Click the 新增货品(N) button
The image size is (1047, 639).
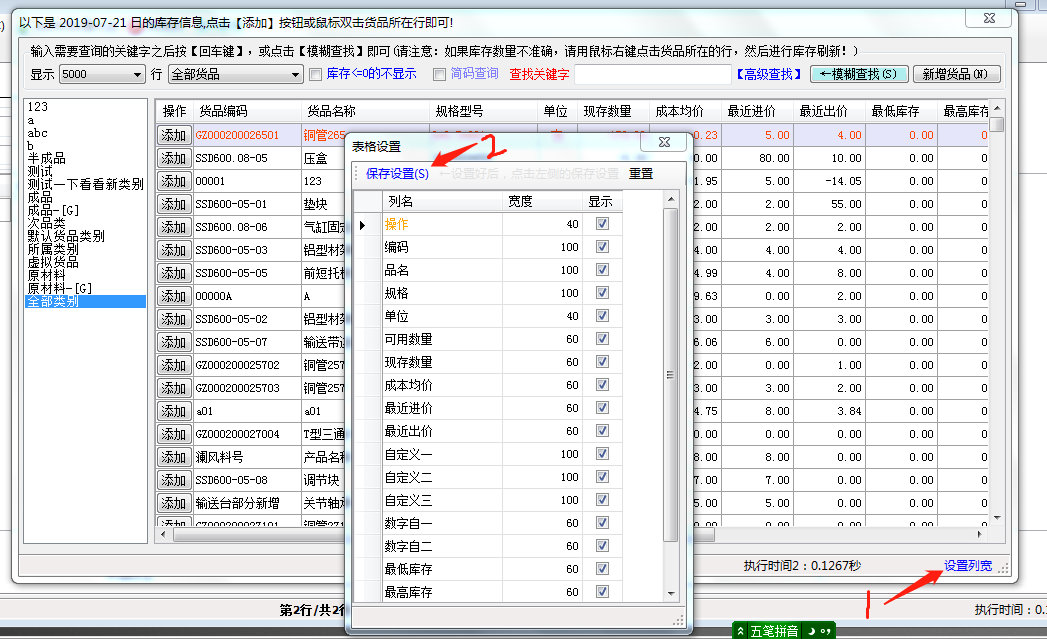pos(955,74)
